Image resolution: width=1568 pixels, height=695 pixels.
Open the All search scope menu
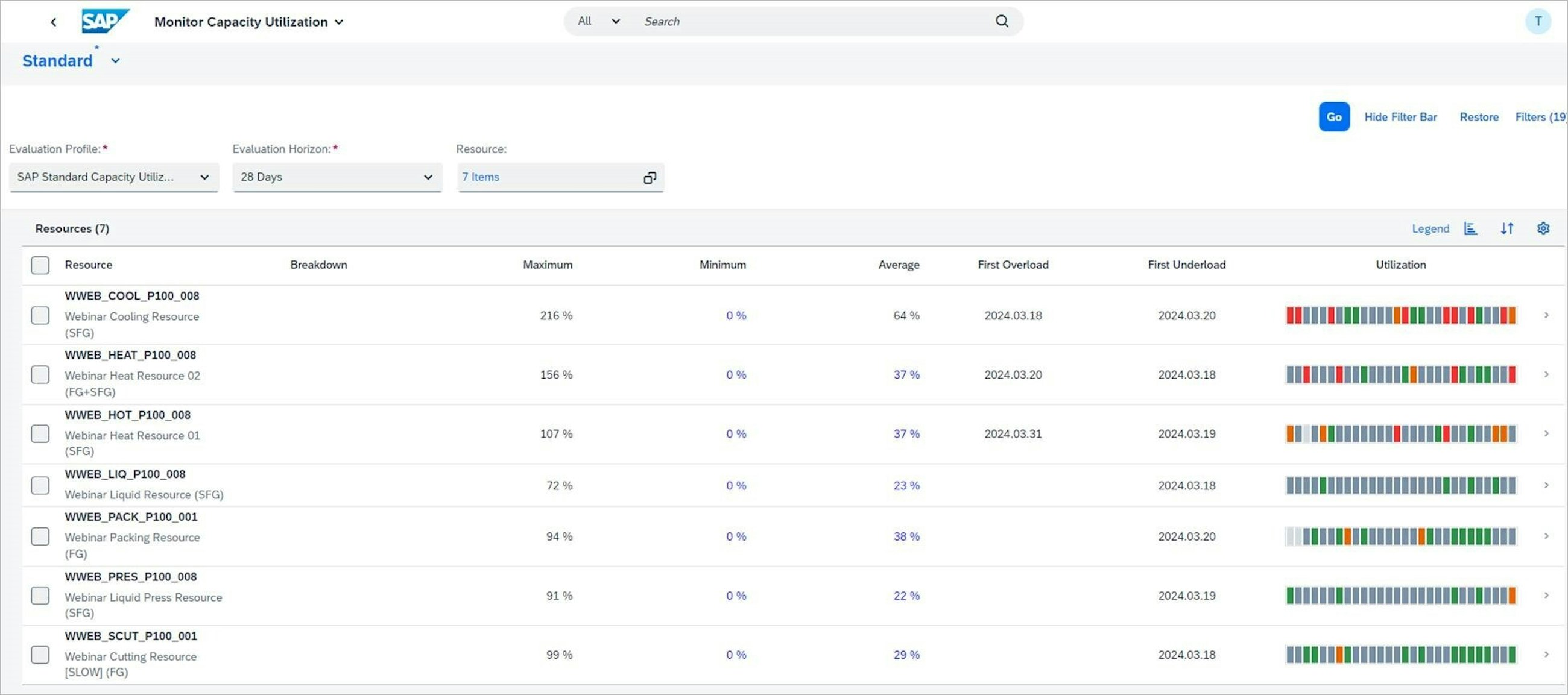[x=598, y=21]
